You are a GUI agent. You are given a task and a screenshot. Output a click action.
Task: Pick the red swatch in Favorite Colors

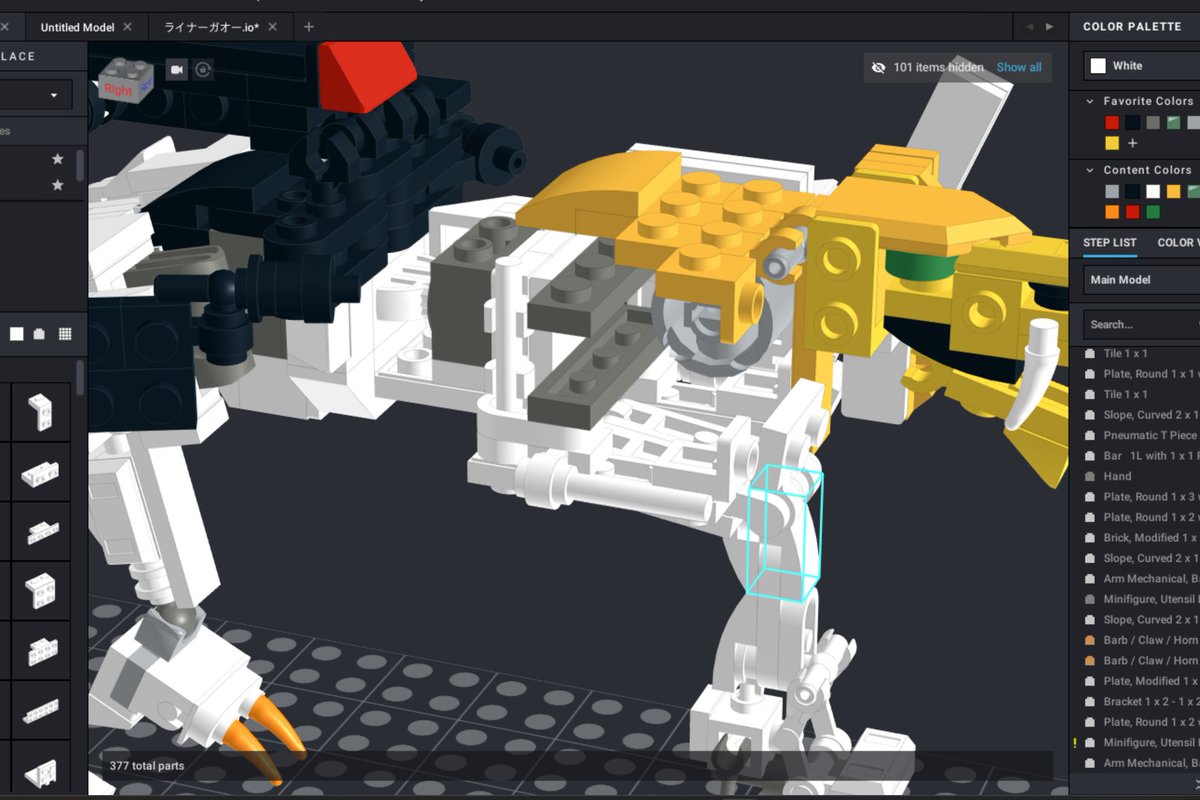1112,123
